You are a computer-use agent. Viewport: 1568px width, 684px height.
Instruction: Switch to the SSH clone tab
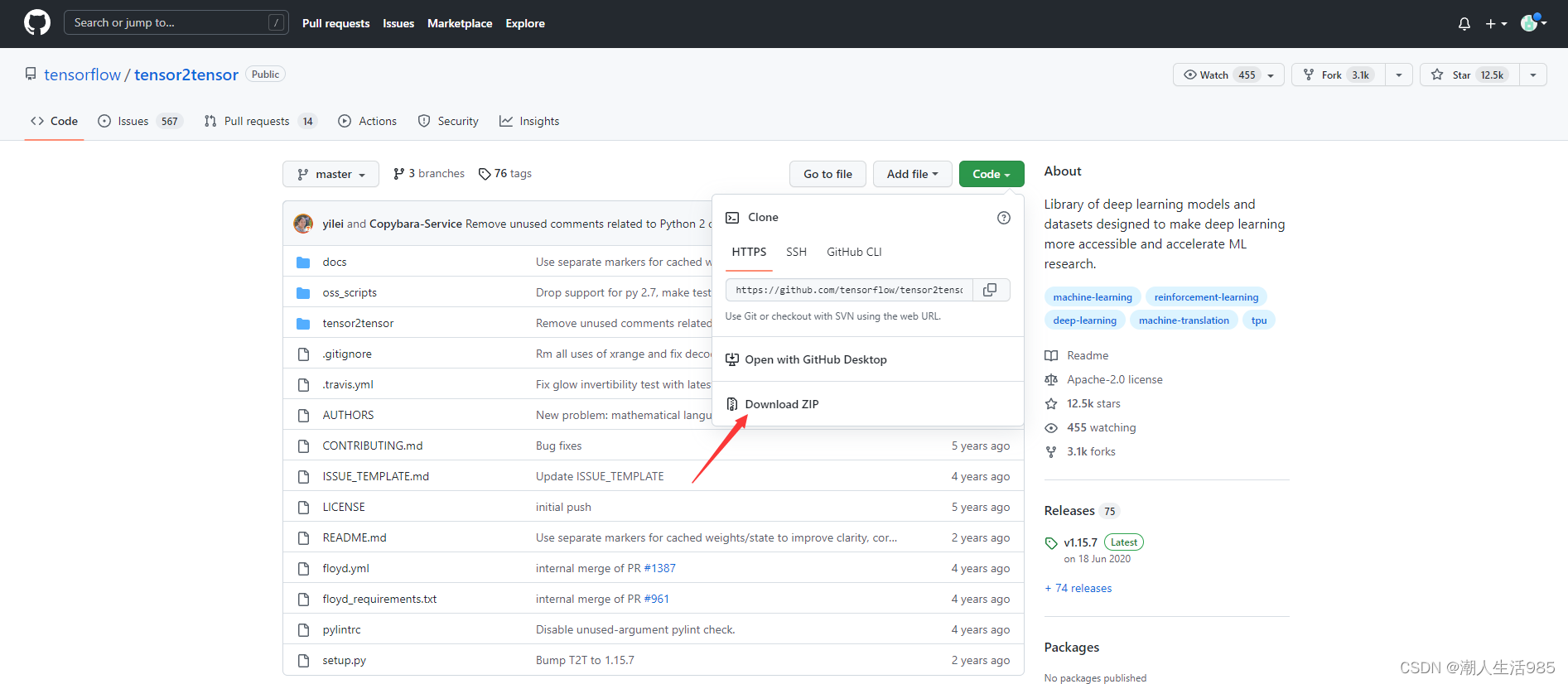796,252
